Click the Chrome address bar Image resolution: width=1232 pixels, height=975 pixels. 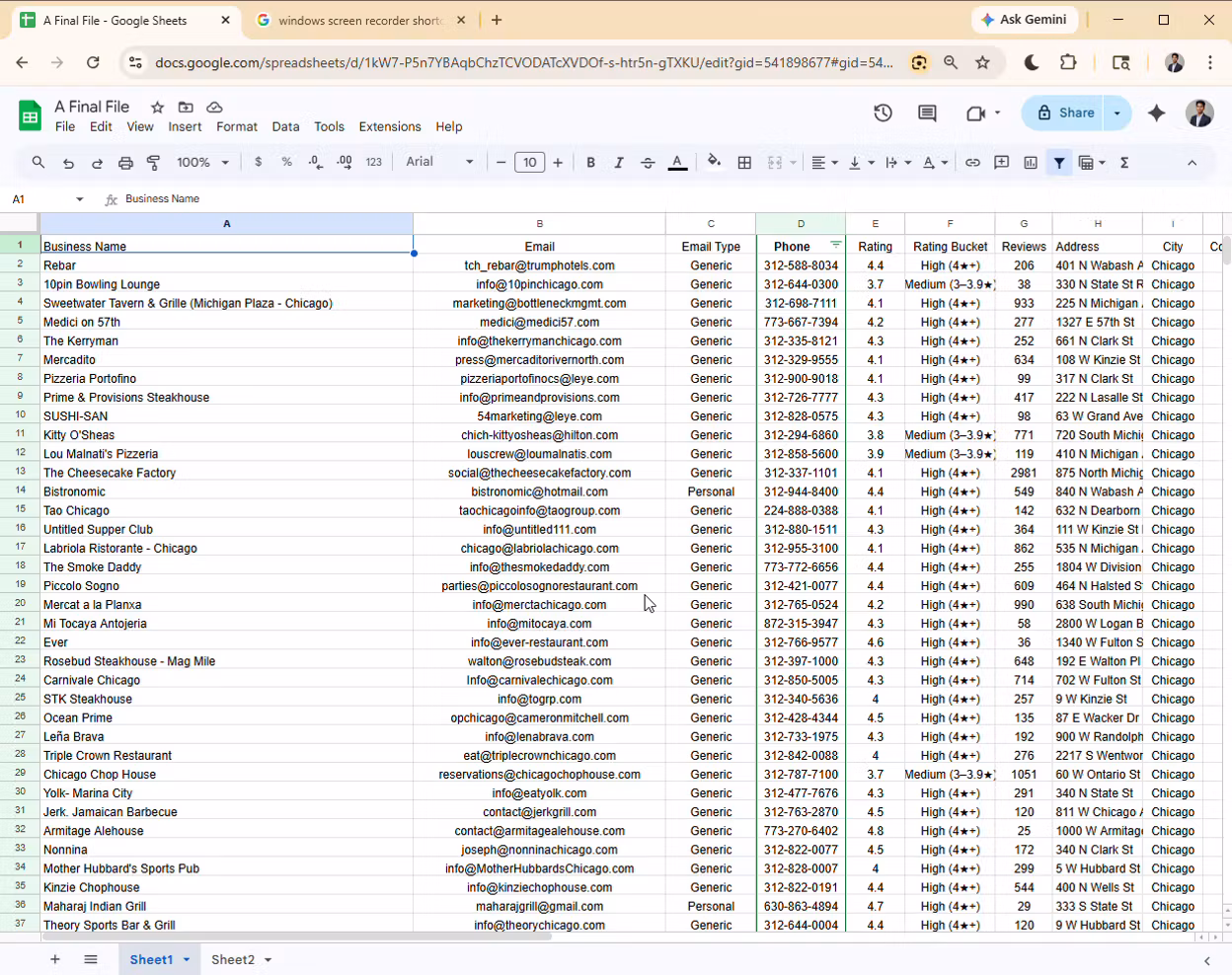point(523,62)
